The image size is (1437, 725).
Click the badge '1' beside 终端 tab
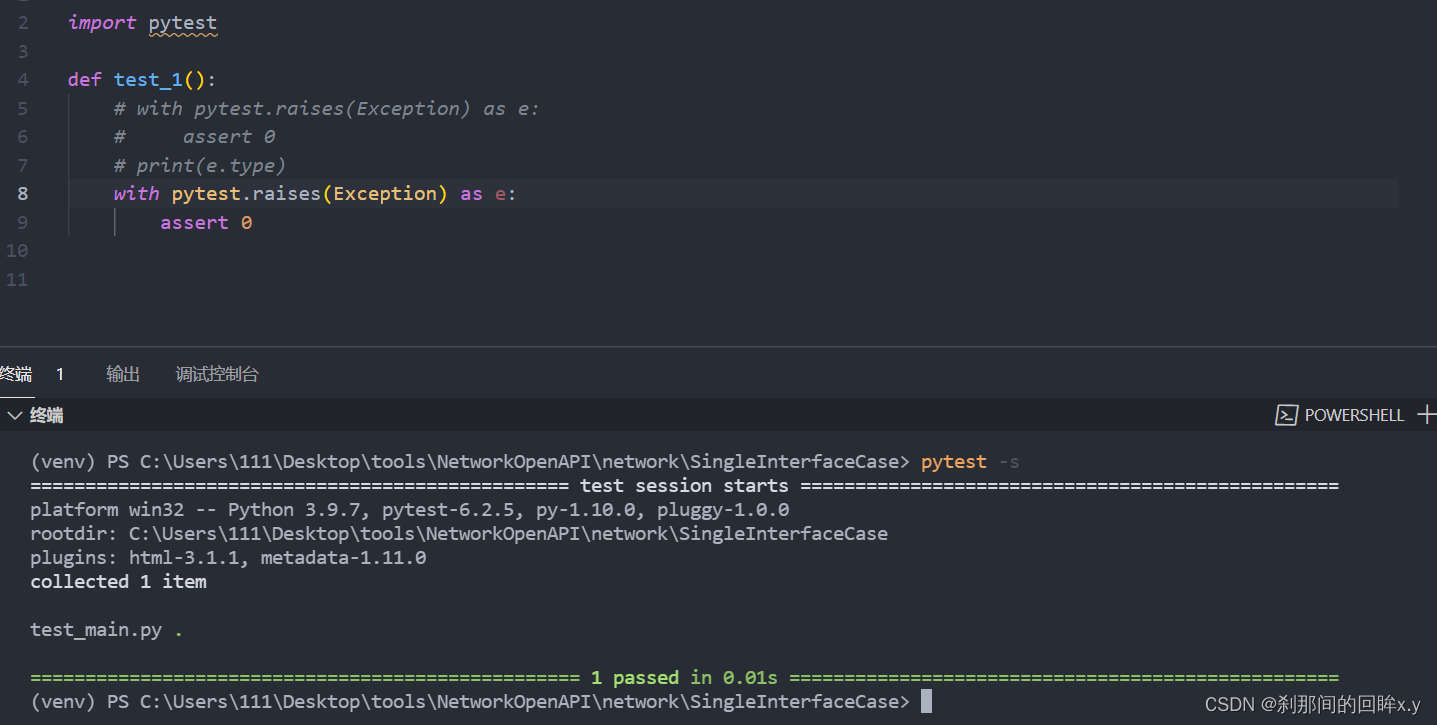point(60,374)
